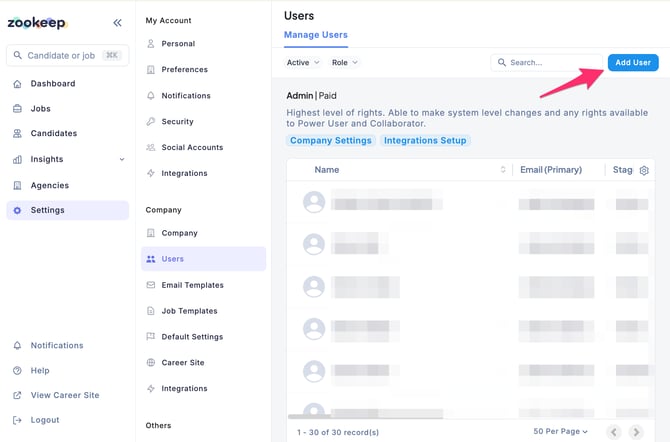Go to Candidates in the sidebar
670x442 pixels.
53,134
